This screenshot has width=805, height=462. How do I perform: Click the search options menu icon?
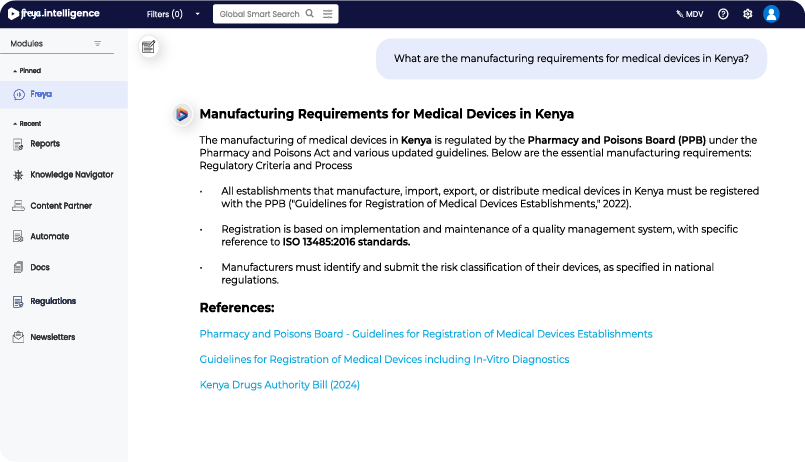click(327, 14)
